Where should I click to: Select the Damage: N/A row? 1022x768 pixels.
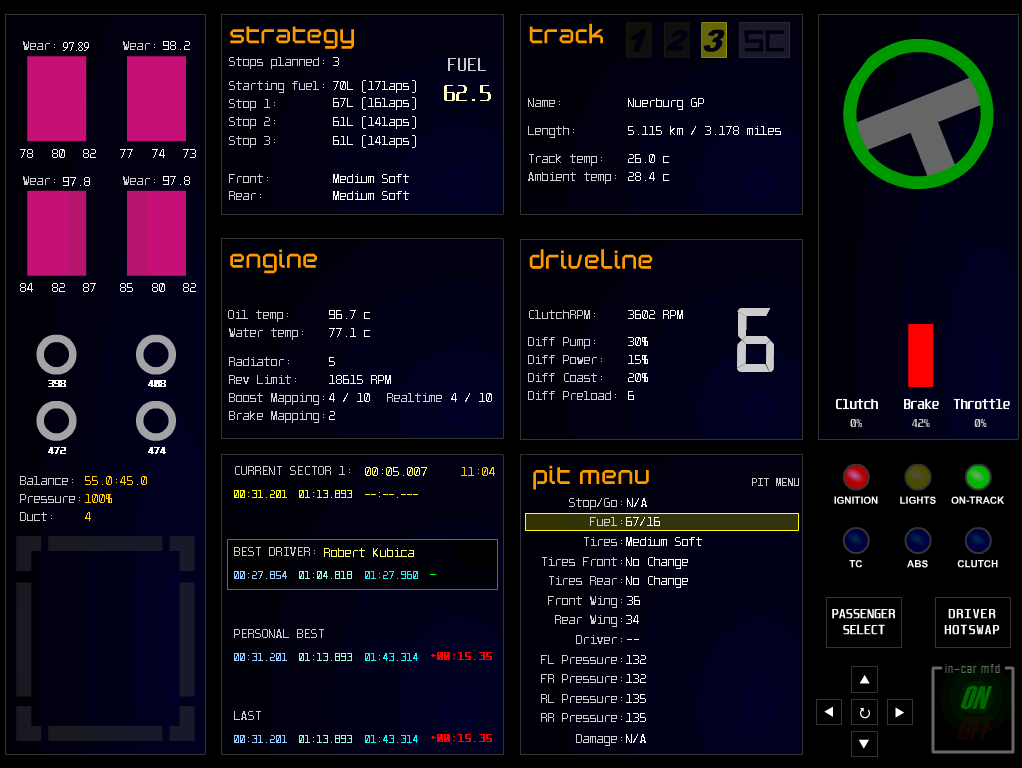click(x=610, y=739)
